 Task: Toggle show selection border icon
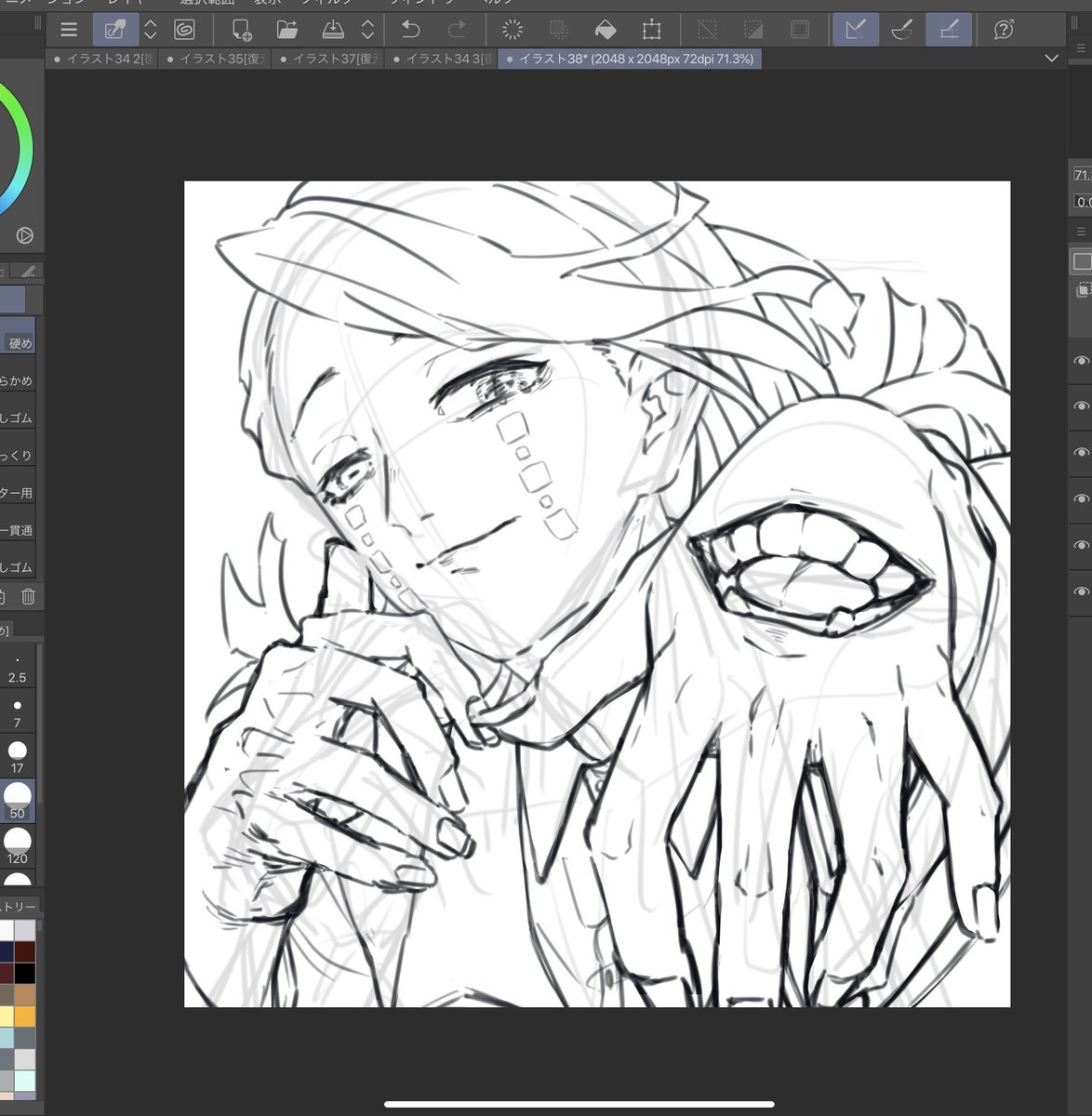pyautogui.click(x=799, y=30)
